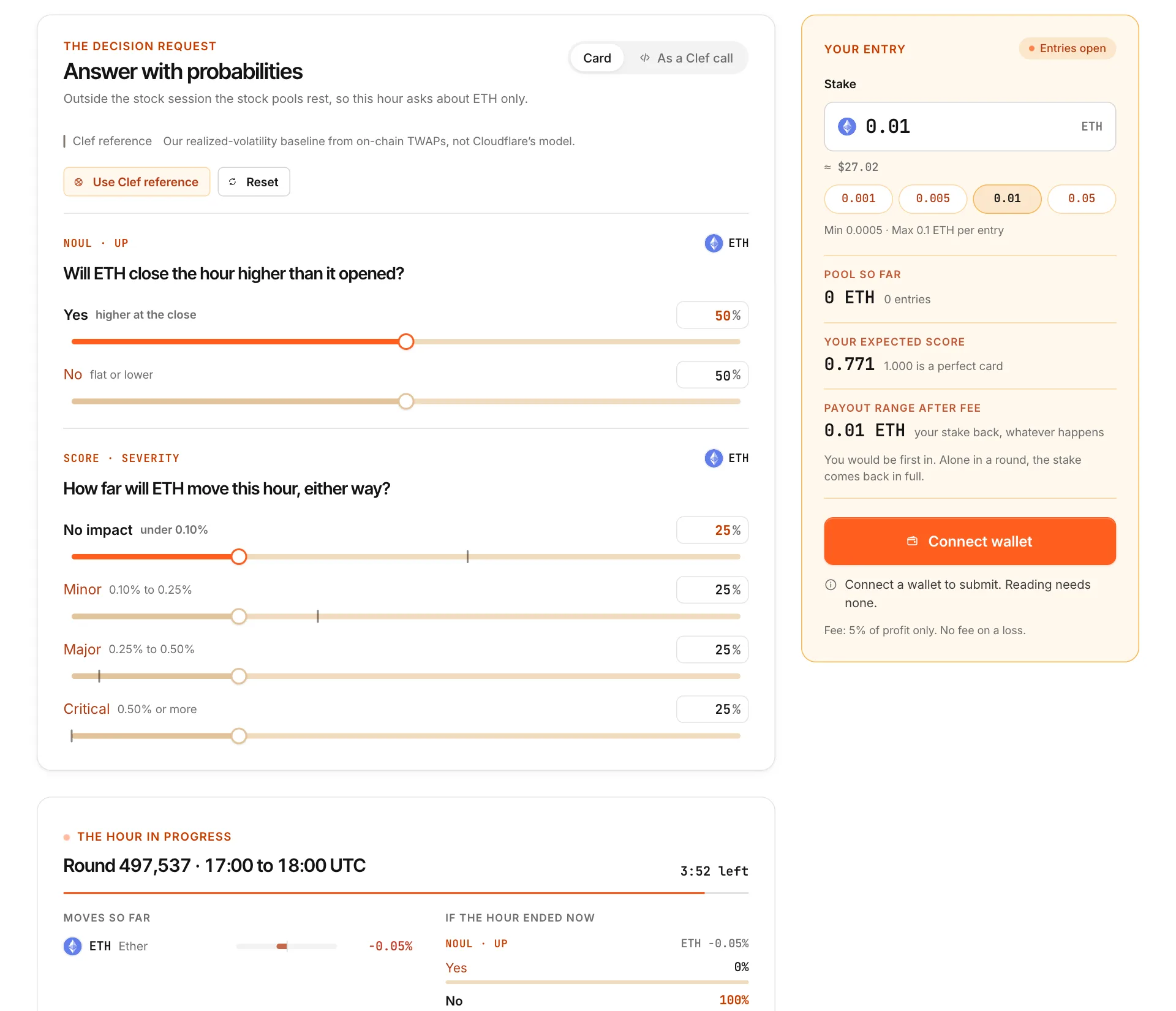The height and width of the screenshot is (1011, 1176).
Task: Click the Ethereum icon in the Stake field
Action: coord(847,127)
